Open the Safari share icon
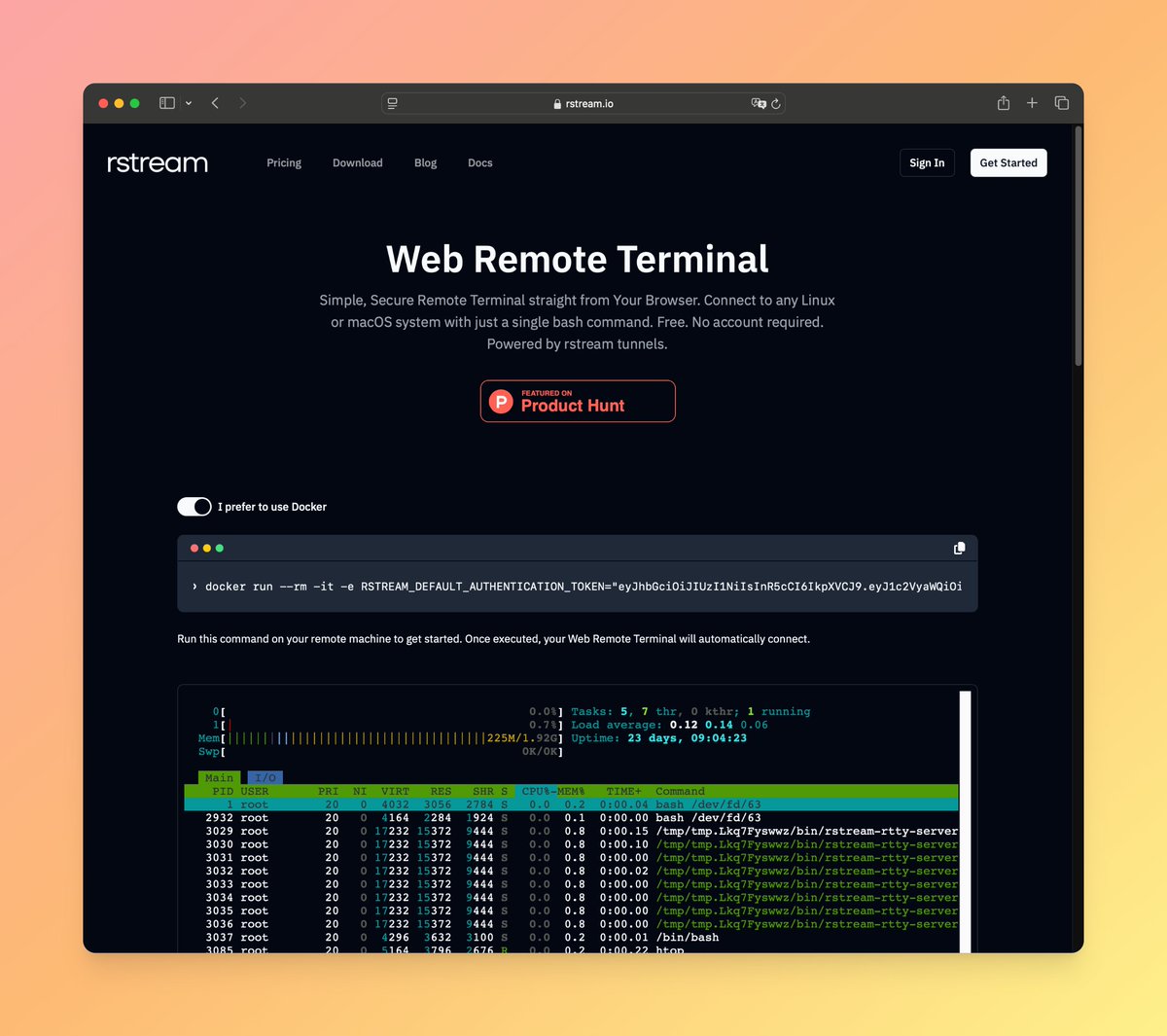 [x=1004, y=102]
